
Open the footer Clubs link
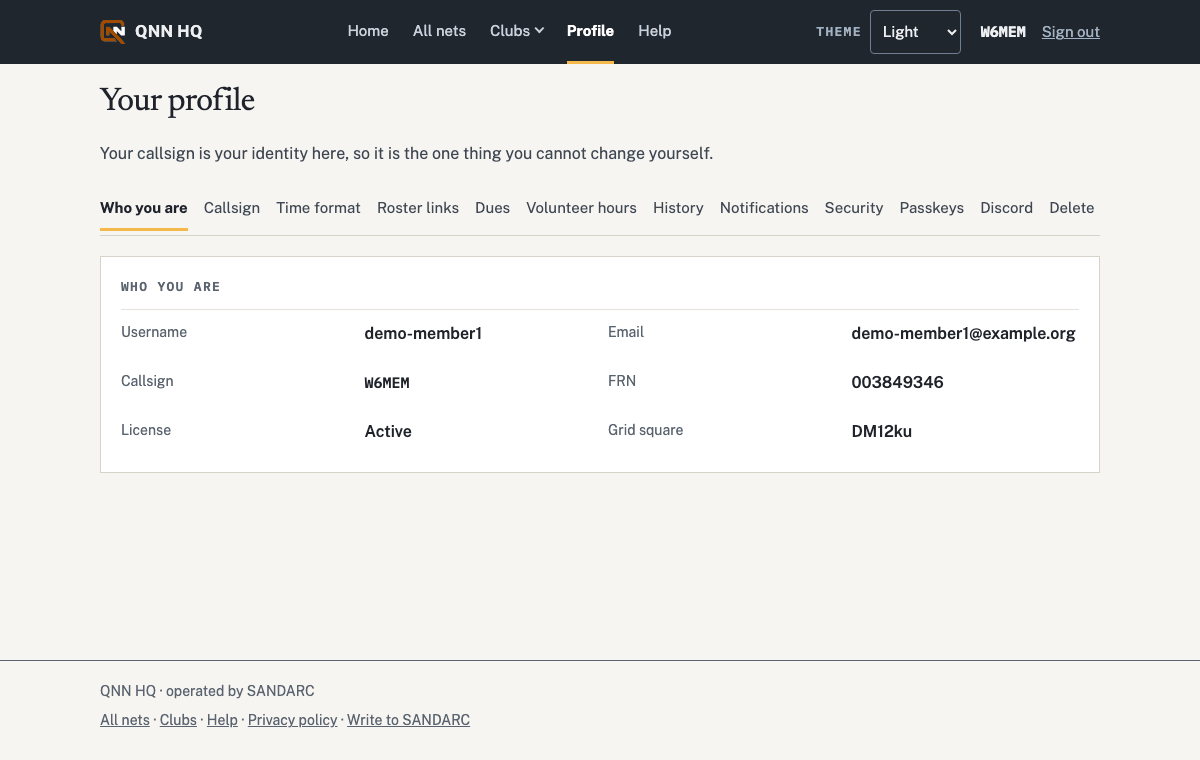[178, 720]
